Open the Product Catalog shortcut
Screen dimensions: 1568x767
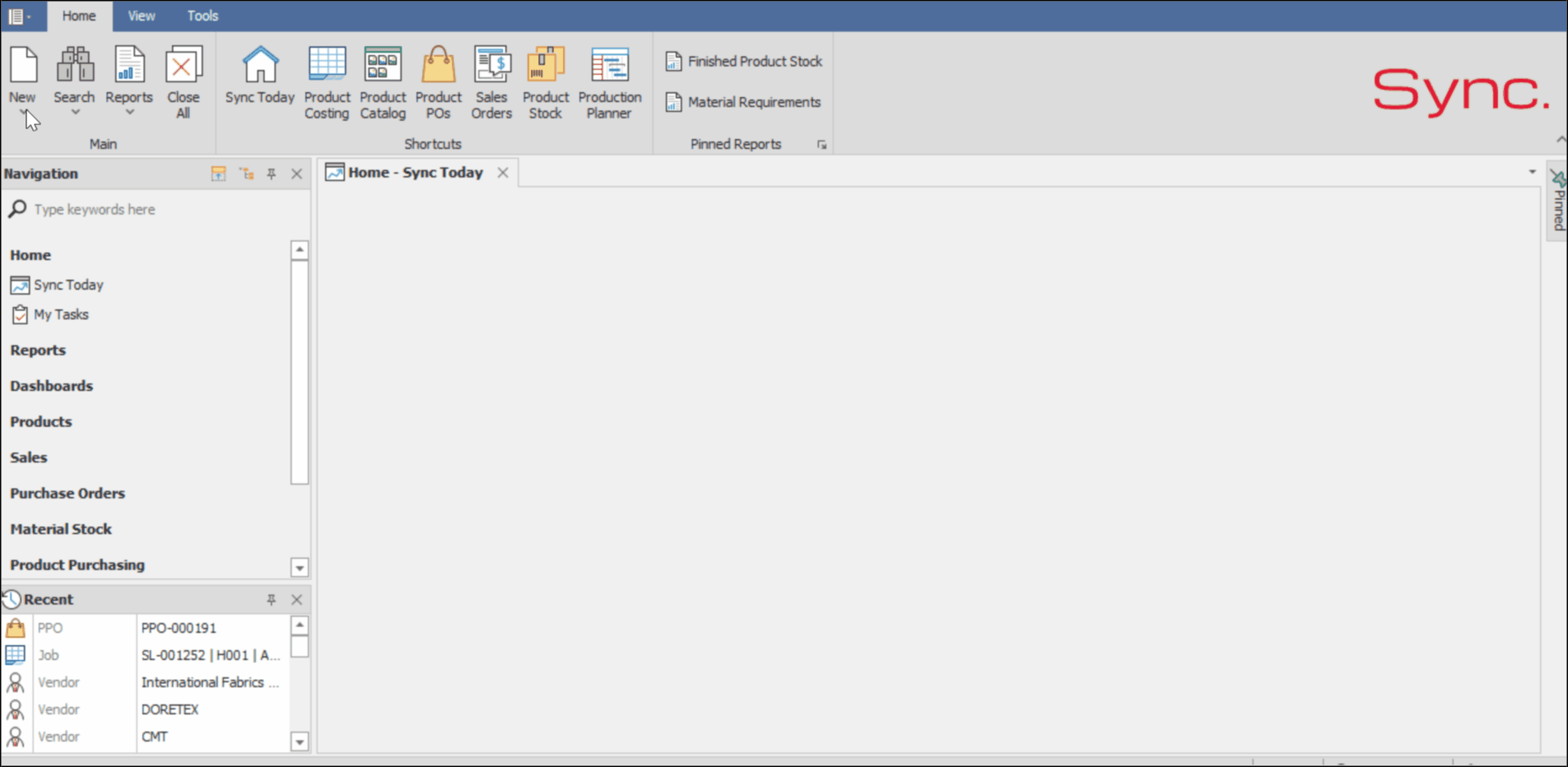pyautogui.click(x=383, y=82)
